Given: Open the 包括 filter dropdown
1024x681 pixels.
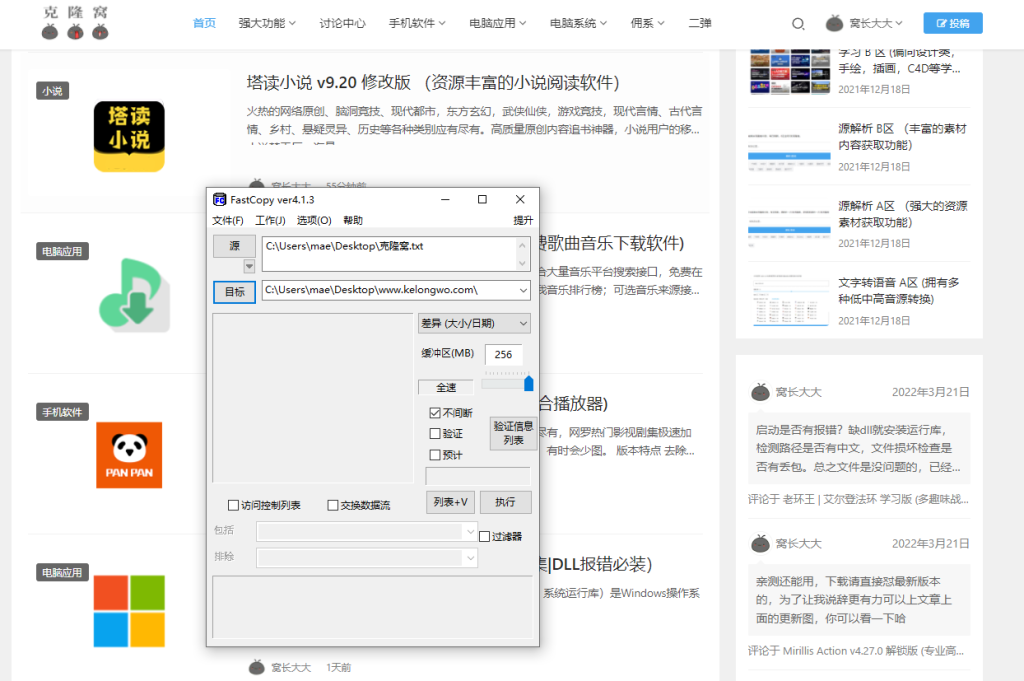Looking at the screenshot, I should [x=366, y=531].
